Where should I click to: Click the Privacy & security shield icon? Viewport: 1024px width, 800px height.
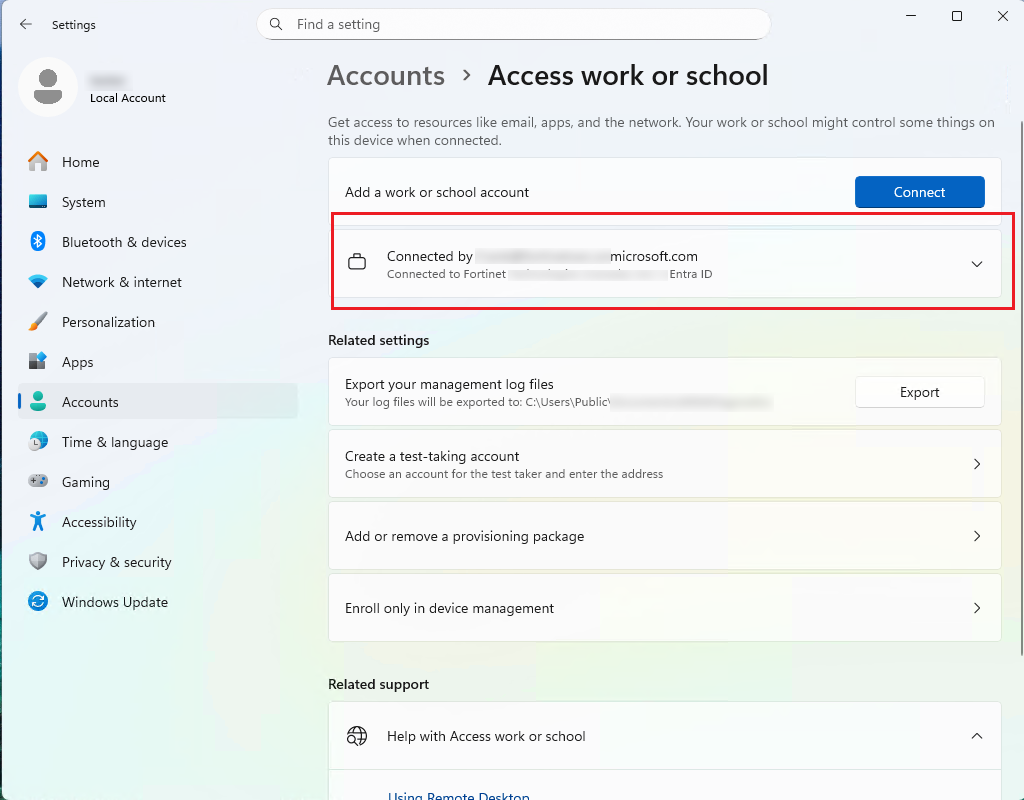pos(38,562)
